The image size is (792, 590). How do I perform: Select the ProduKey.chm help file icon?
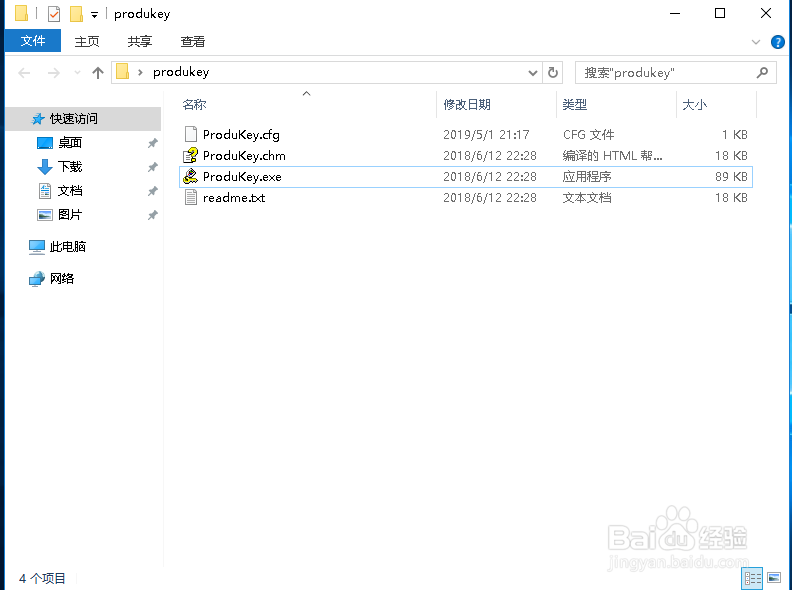190,156
